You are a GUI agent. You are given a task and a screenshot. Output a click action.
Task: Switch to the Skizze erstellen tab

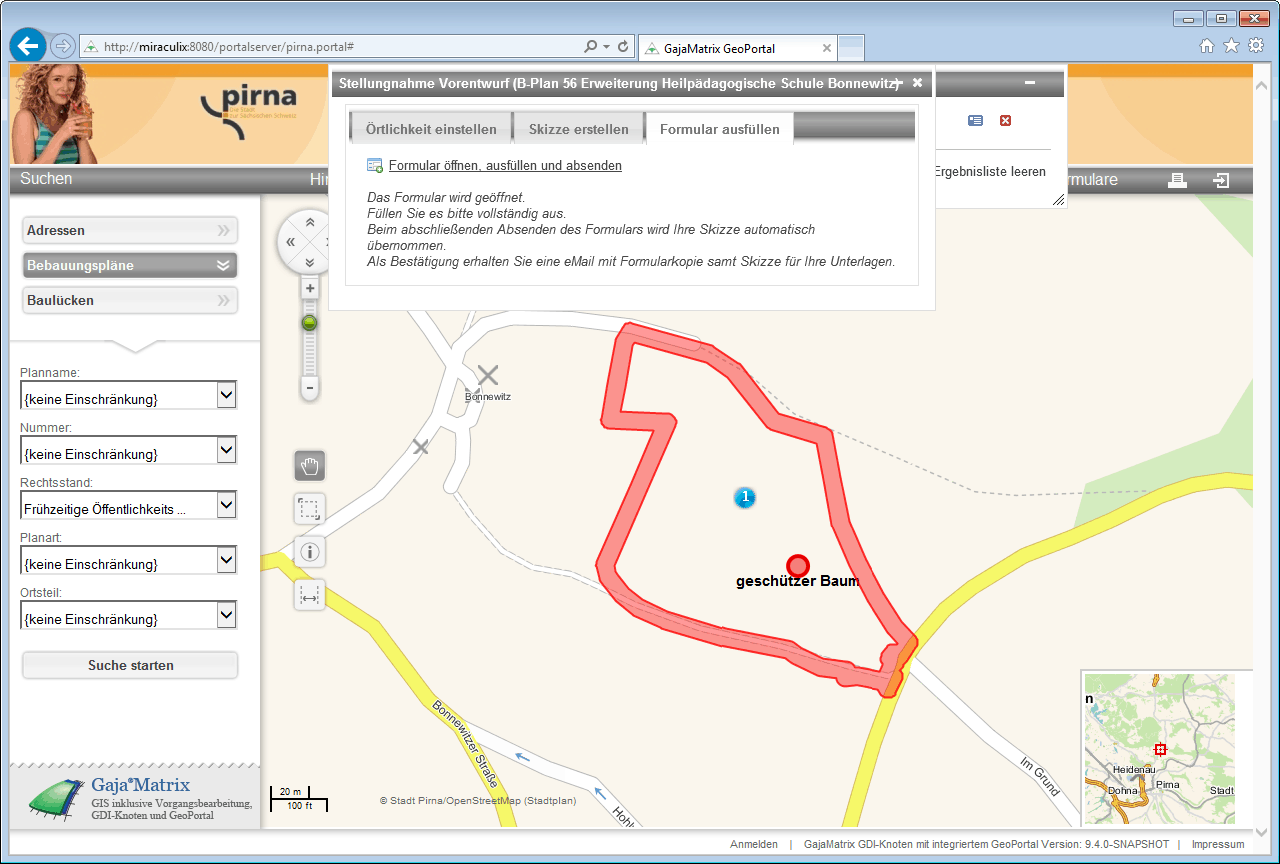coord(578,129)
